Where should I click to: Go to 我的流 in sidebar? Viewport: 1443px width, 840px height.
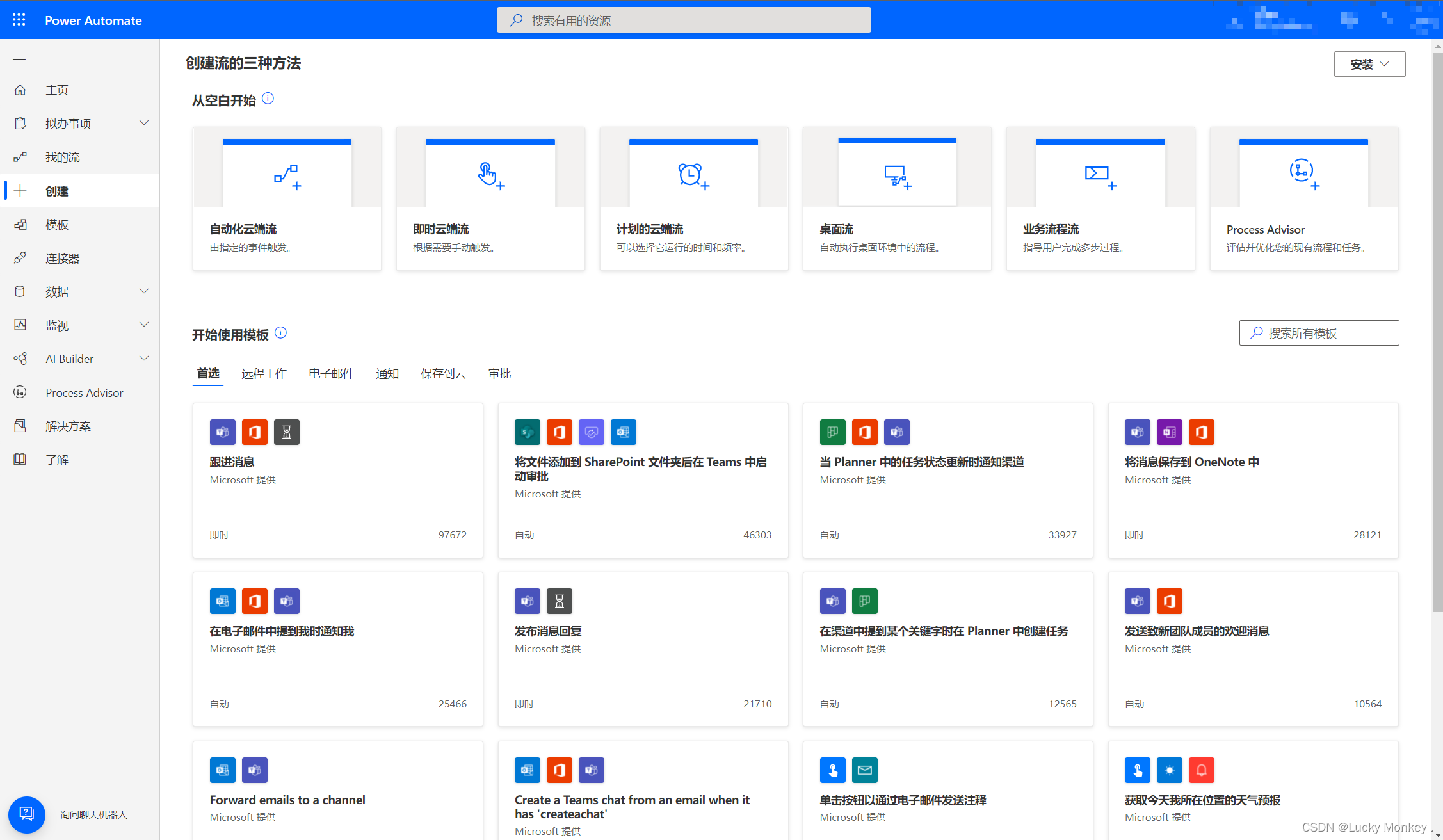[62, 157]
